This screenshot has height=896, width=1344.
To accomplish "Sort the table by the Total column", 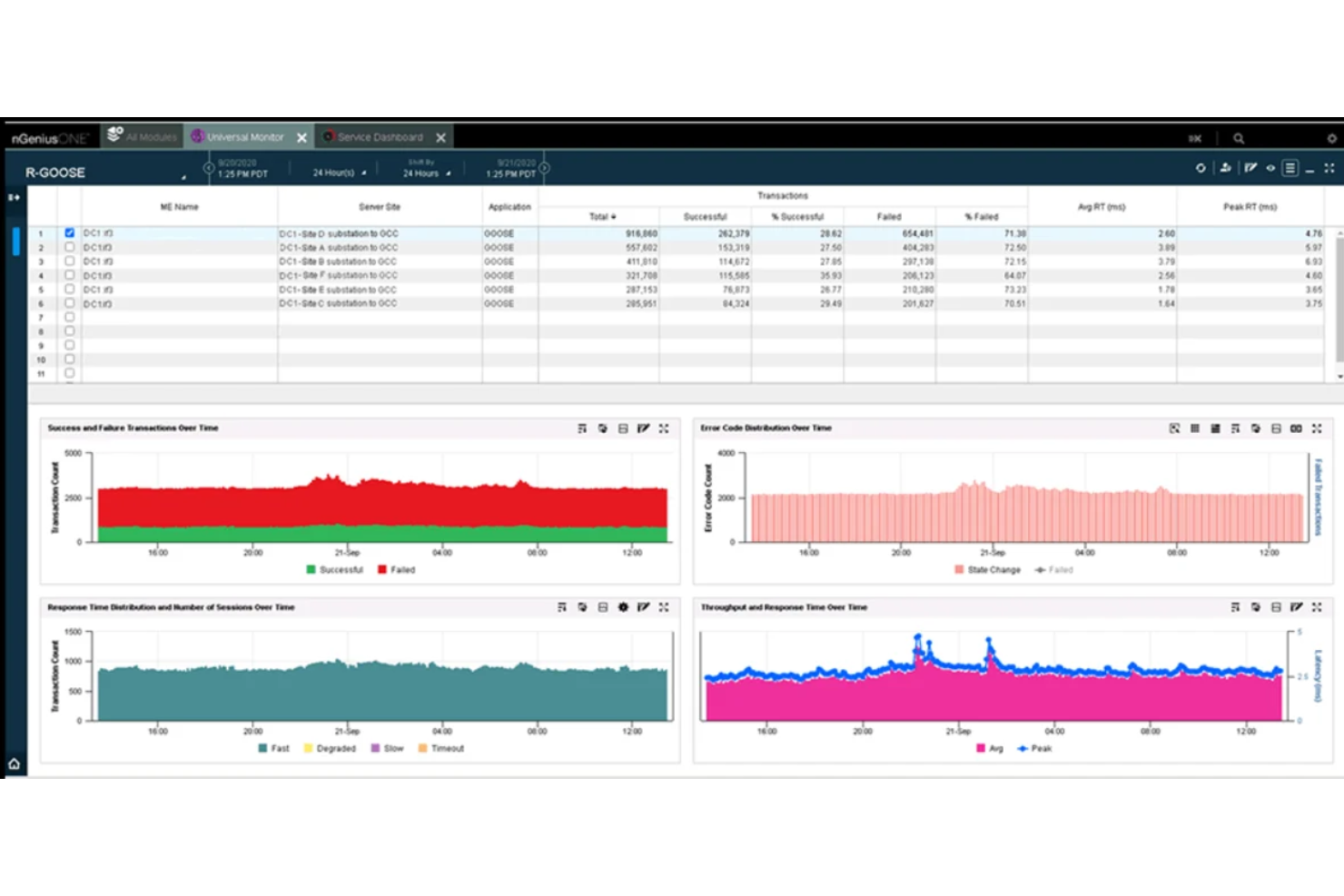I will point(600,217).
